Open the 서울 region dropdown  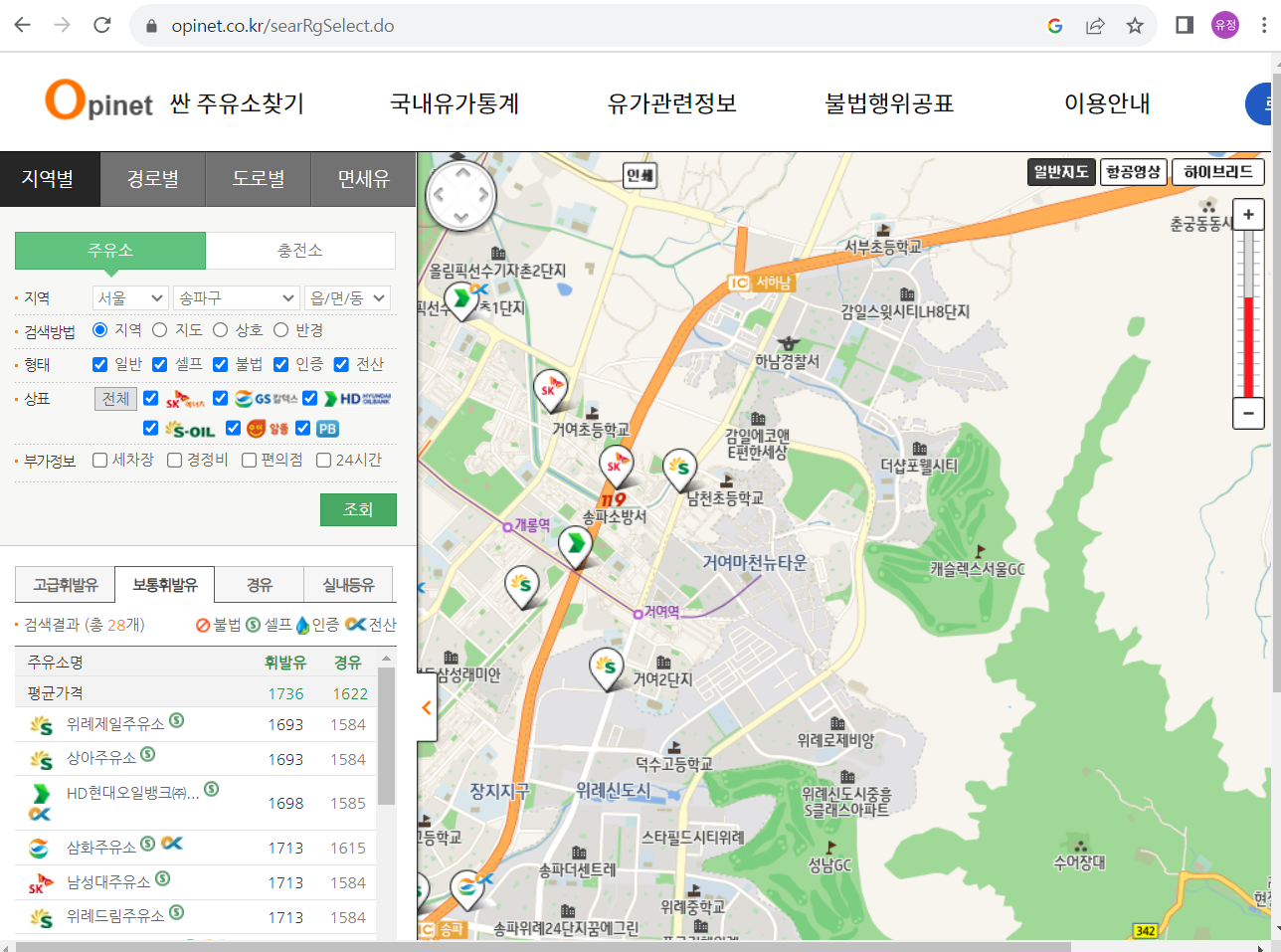[130, 297]
